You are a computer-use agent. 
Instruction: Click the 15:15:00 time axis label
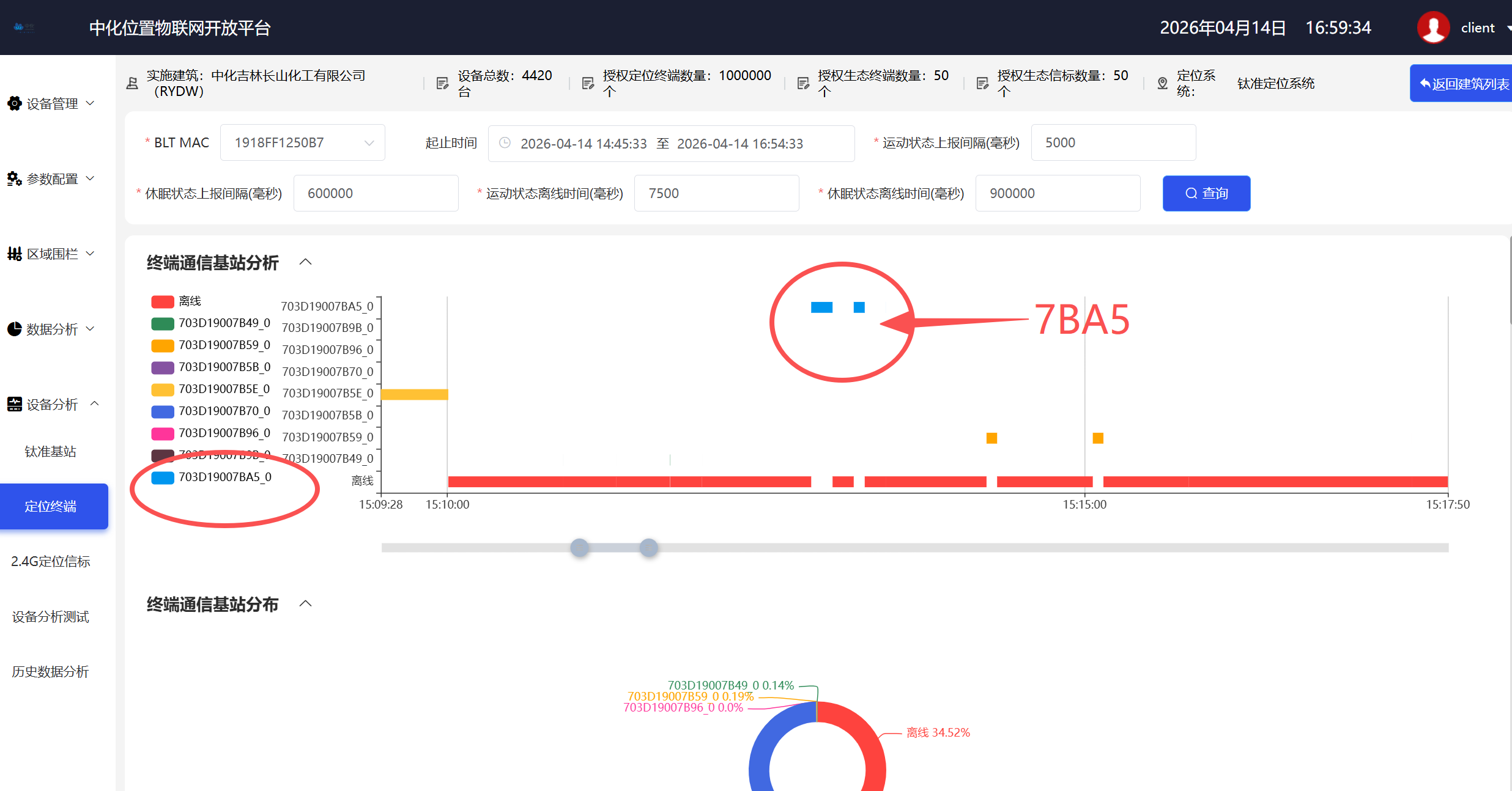click(1084, 504)
